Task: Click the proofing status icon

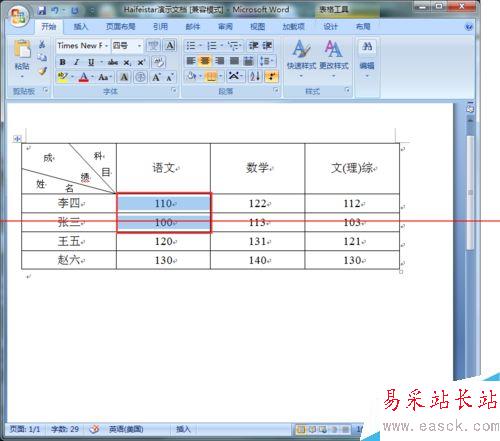Action: pyautogui.click(x=94, y=429)
